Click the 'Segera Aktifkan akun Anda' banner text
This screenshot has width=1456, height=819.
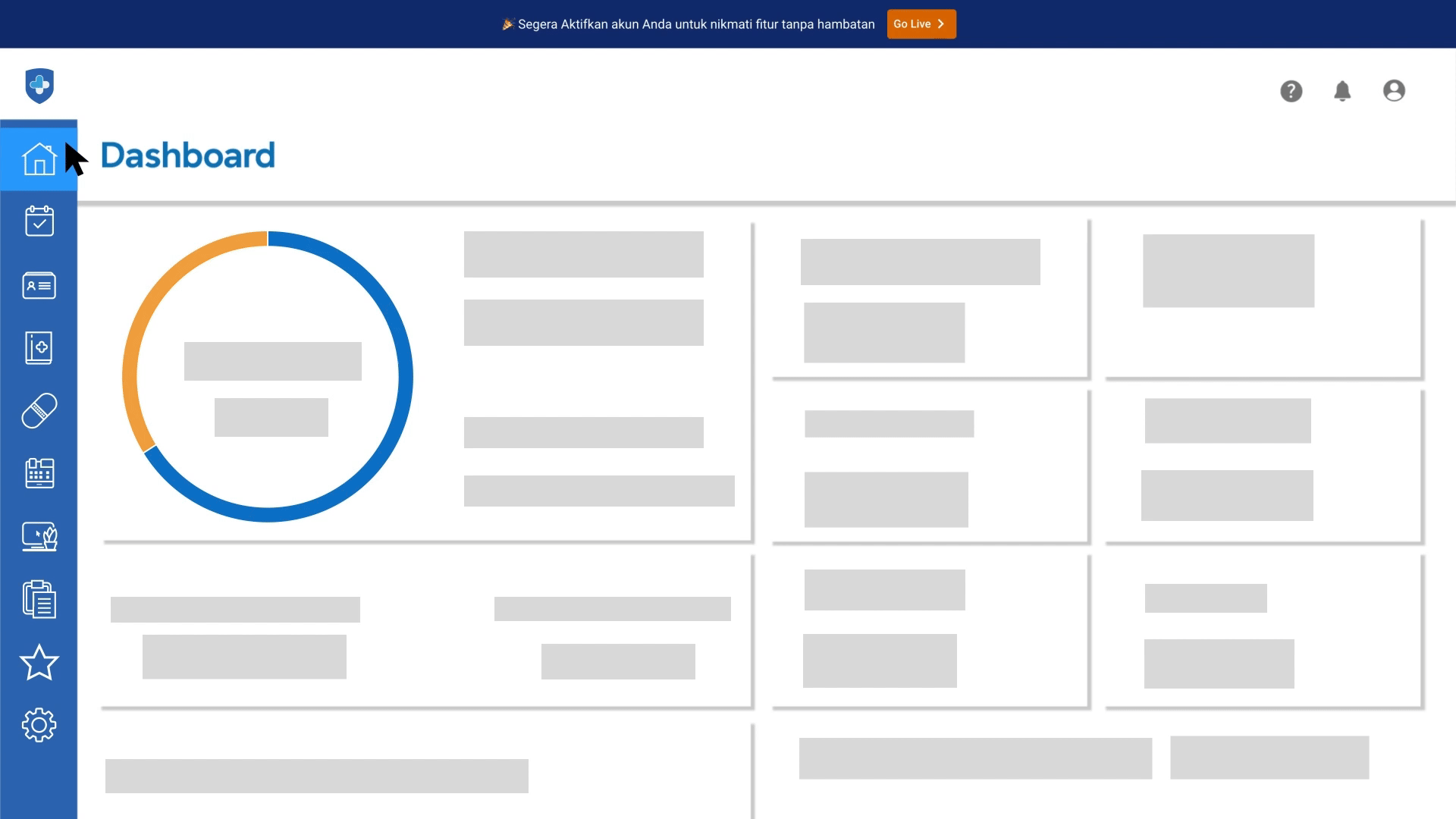(695, 24)
